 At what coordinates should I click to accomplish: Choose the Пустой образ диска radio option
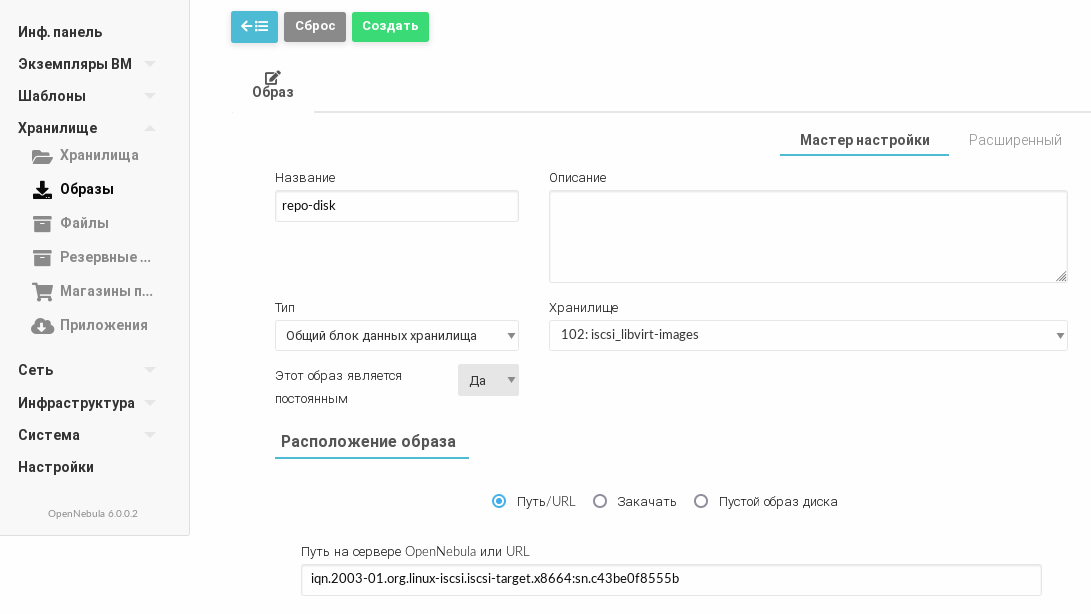click(701, 501)
